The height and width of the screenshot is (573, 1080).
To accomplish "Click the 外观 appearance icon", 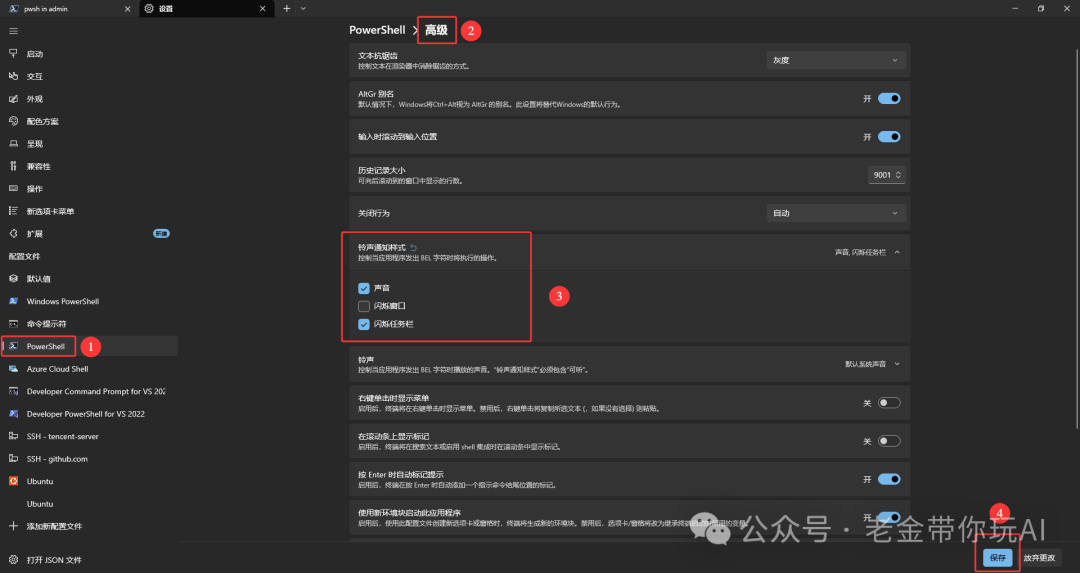I will tap(13, 98).
